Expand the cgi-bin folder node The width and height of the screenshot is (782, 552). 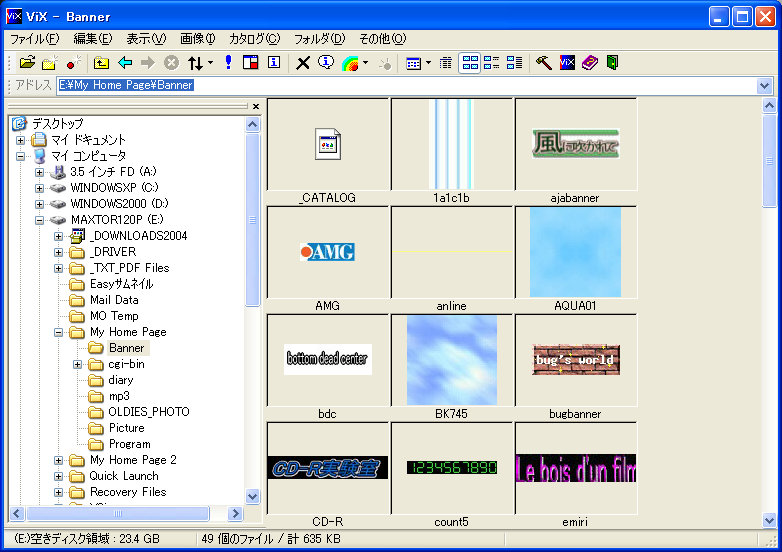coord(78,364)
